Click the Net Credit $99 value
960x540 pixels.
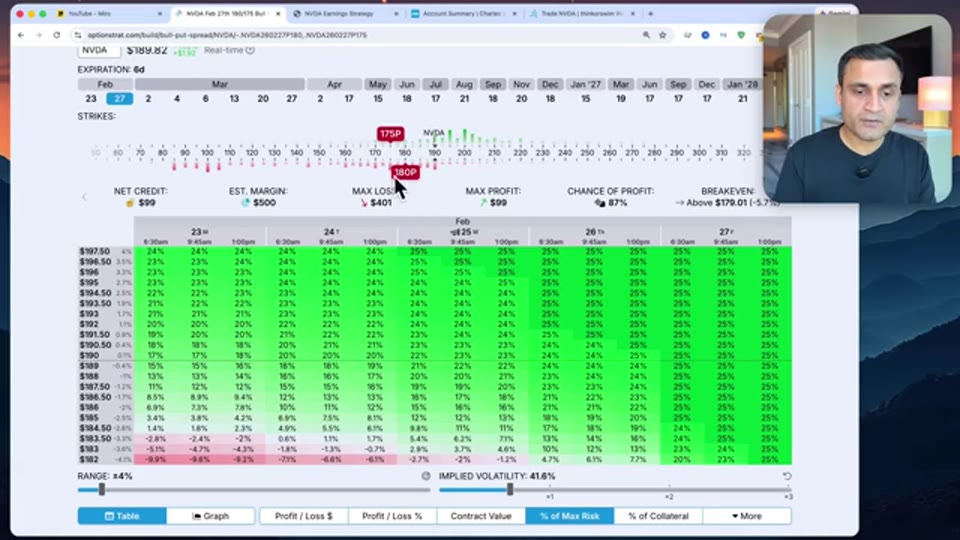(x=146, y=203)
